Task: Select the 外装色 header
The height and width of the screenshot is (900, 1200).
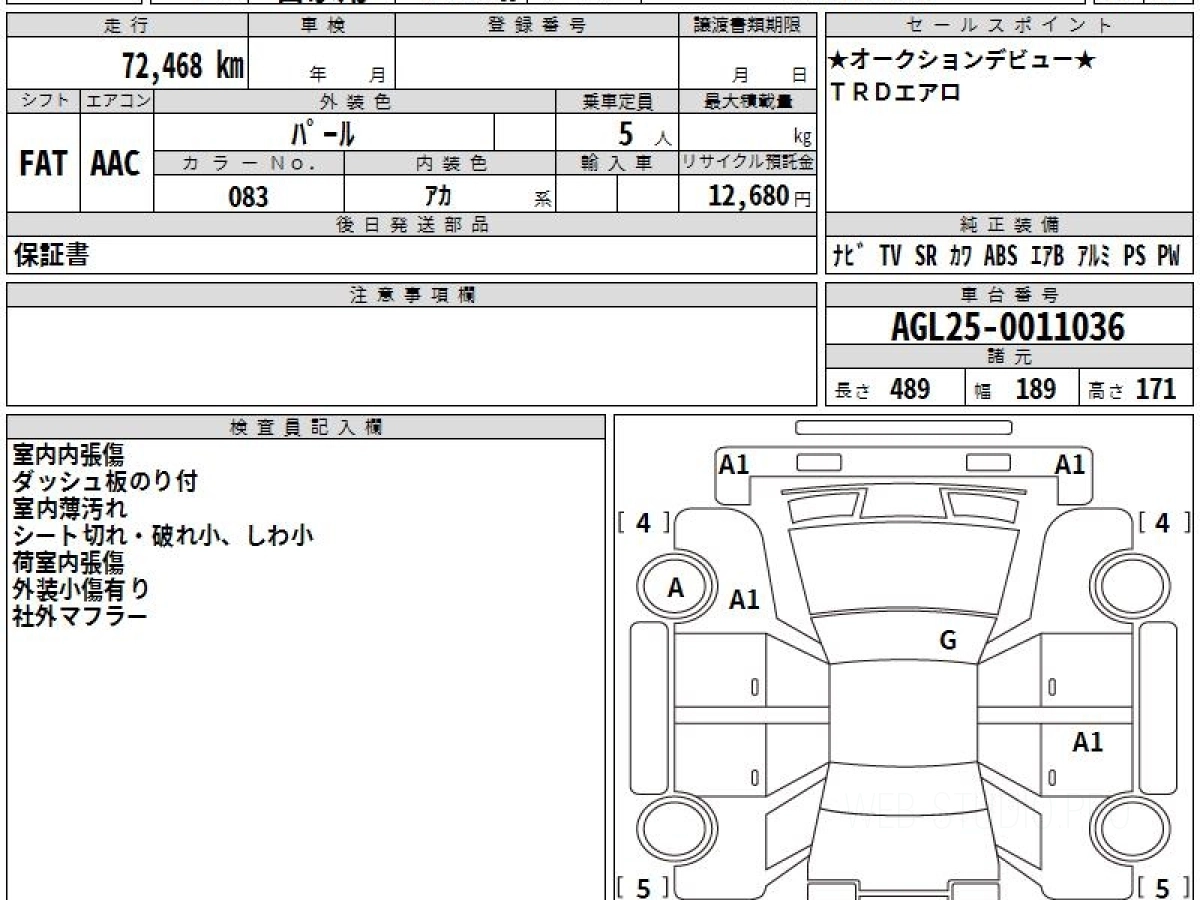Action: [355, 101]
